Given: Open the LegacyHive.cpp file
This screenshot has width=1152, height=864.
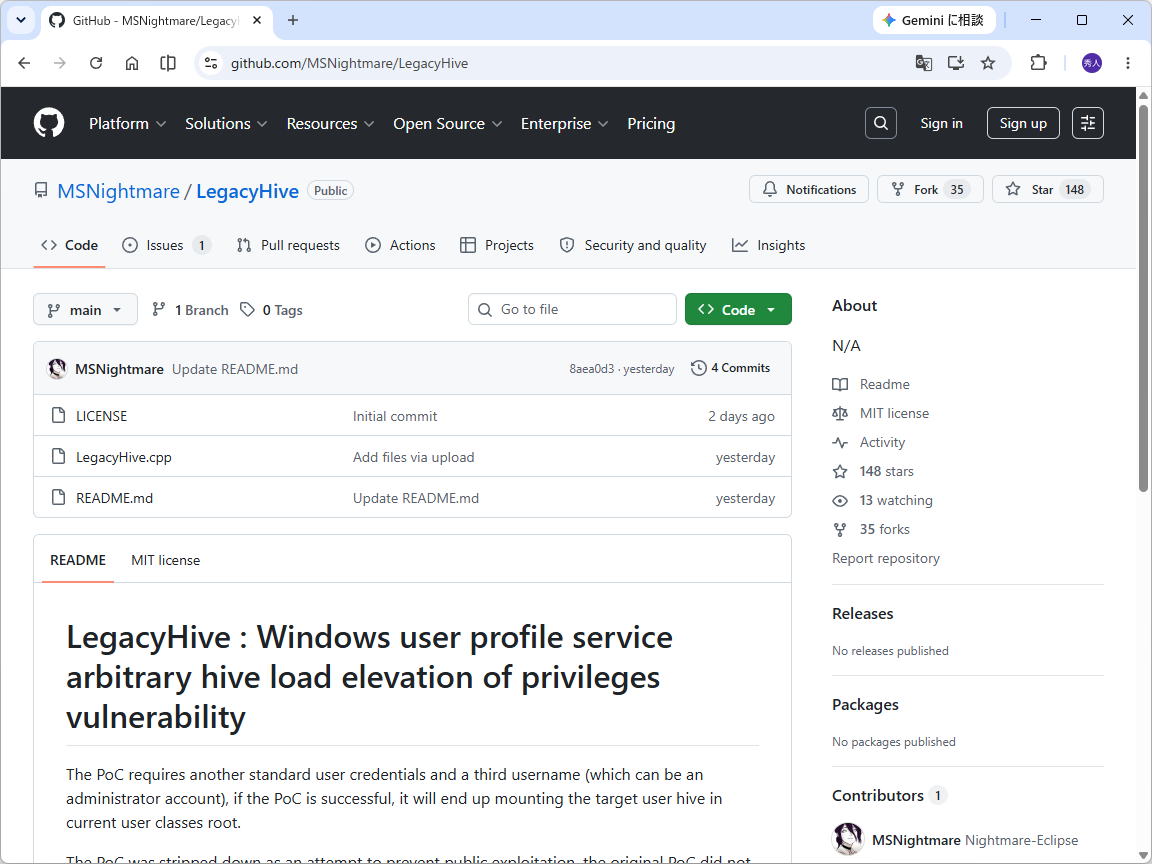Looking at the screenshot, I should pyautogui.click(x=123, y=457).
